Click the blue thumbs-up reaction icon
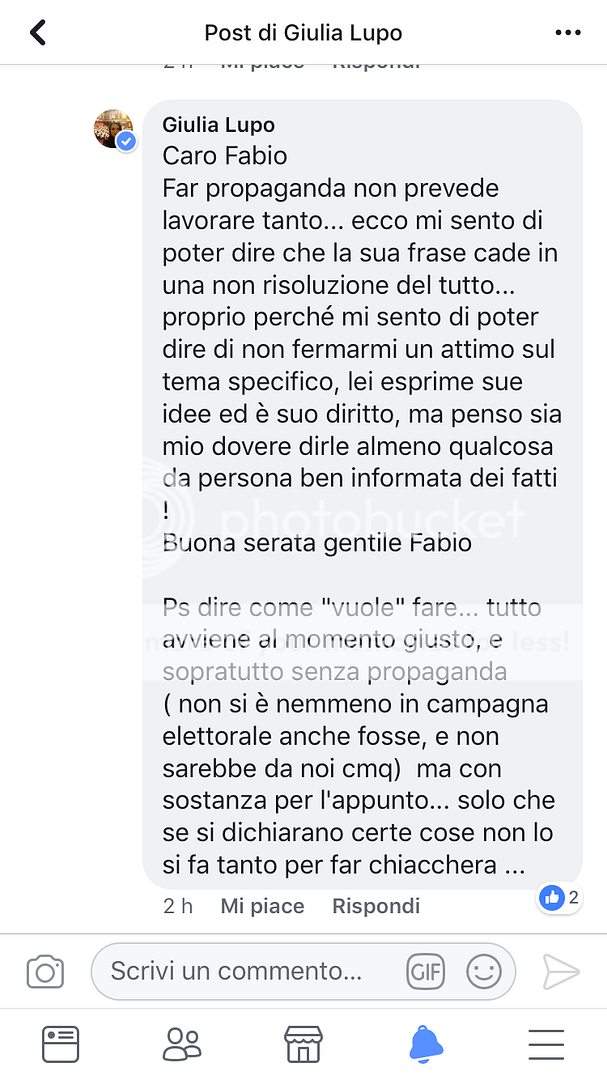 pyautogui.click(x=552, y=897)
